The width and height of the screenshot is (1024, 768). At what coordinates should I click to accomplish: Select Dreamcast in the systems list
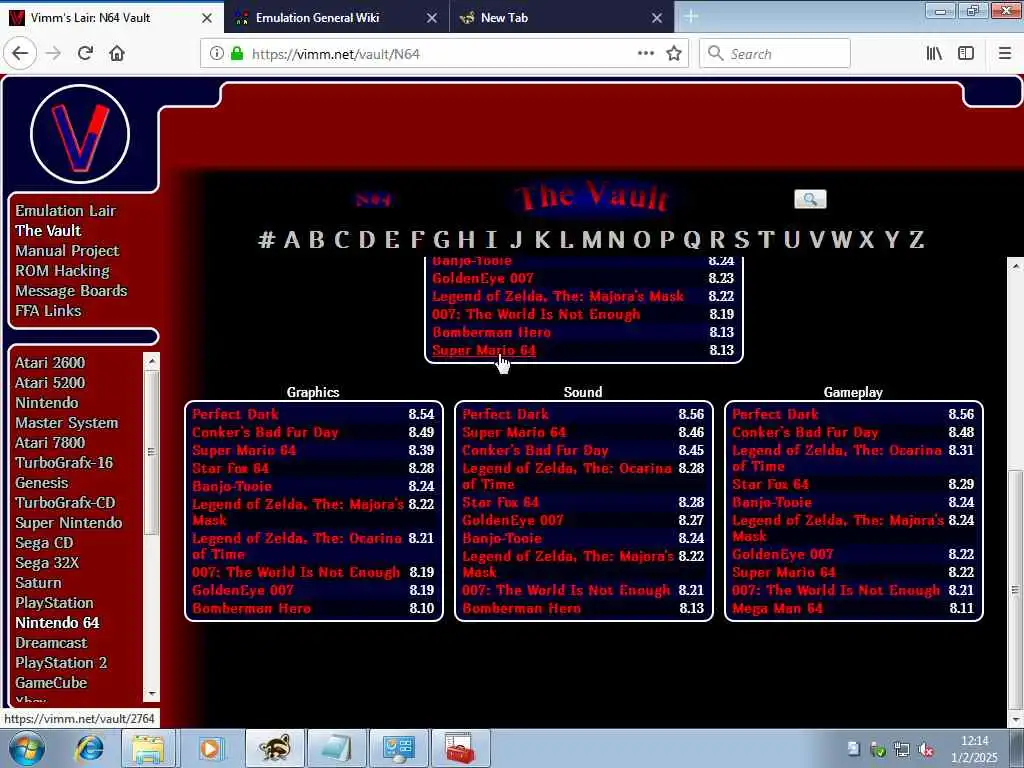click(x=51, y=643)
